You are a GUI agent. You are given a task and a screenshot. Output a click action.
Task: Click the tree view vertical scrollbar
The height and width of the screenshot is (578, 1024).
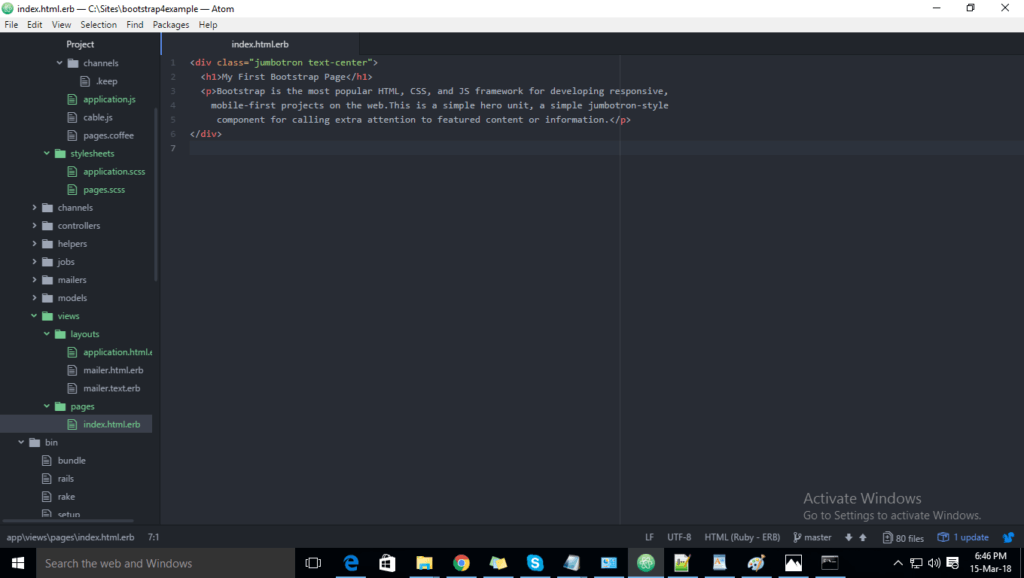click(x=156, y=194)
